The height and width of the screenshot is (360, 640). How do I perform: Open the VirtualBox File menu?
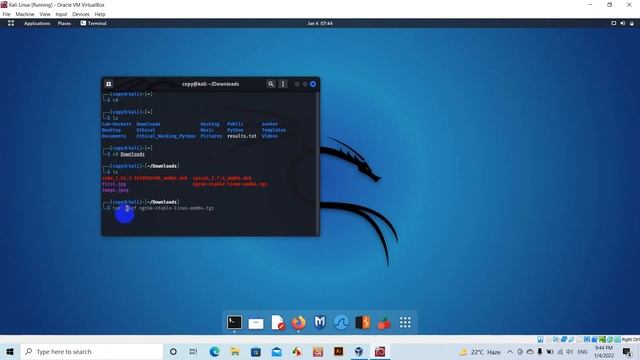coord(6,14)
